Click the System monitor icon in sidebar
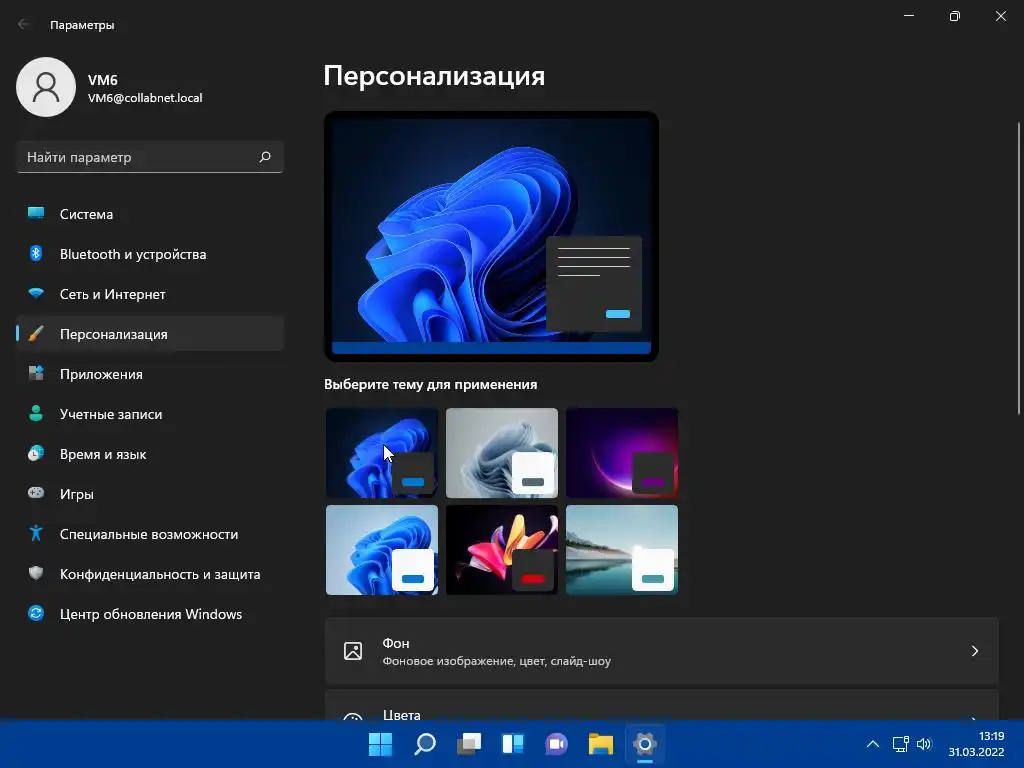The height and width of the screenshot is (768, 1024). [x=36, y=214]
